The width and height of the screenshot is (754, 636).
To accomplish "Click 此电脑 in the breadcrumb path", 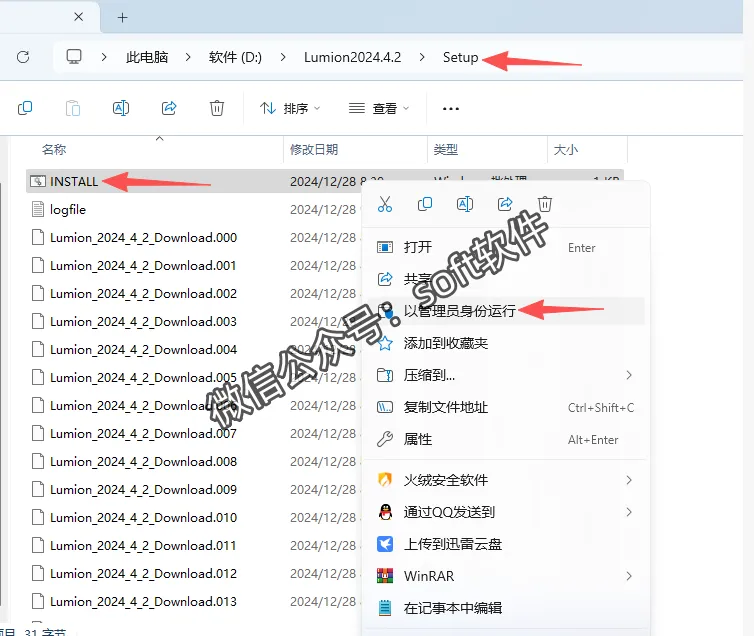I will tap(147, 57).
